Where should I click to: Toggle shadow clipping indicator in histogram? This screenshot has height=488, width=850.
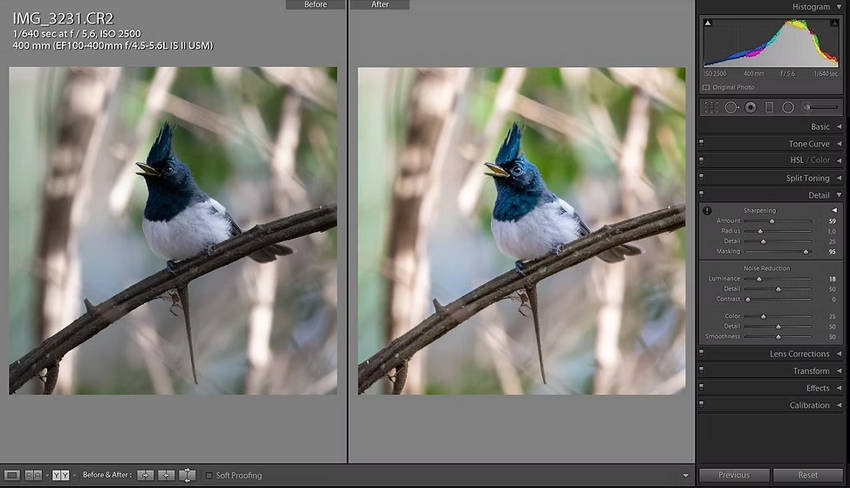[707, 23]
